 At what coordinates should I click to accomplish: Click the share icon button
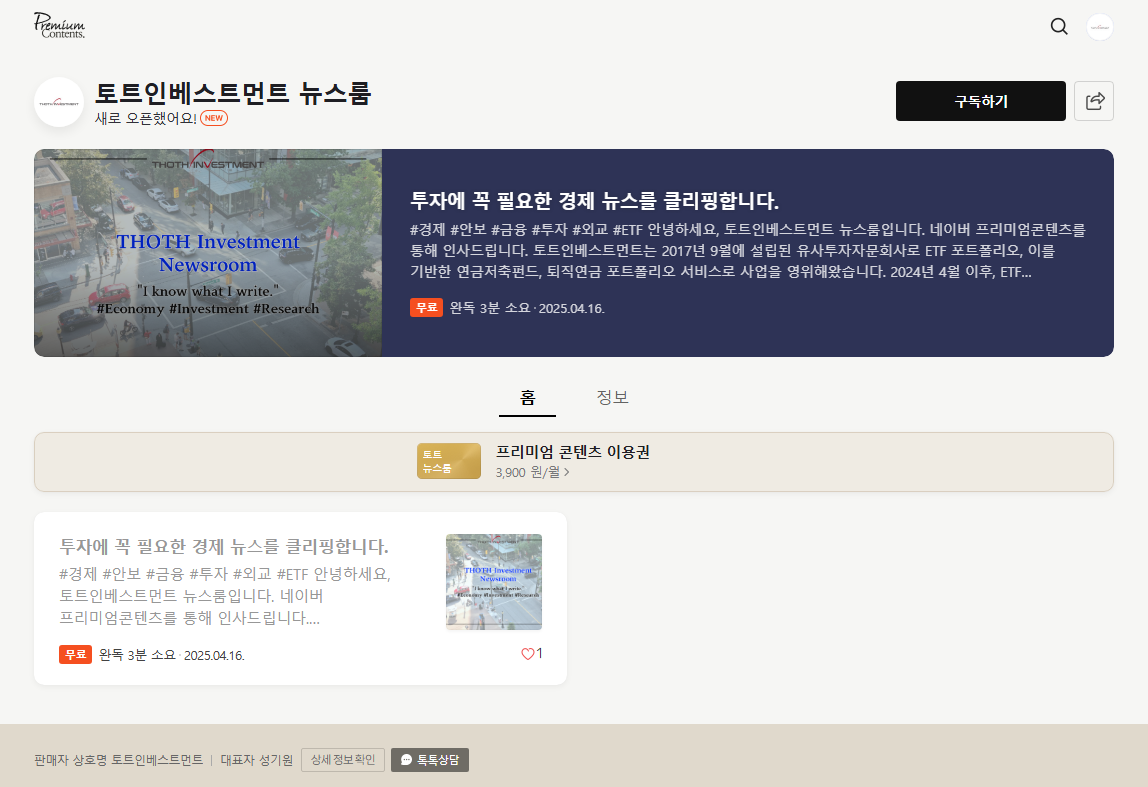point(1094,101)
